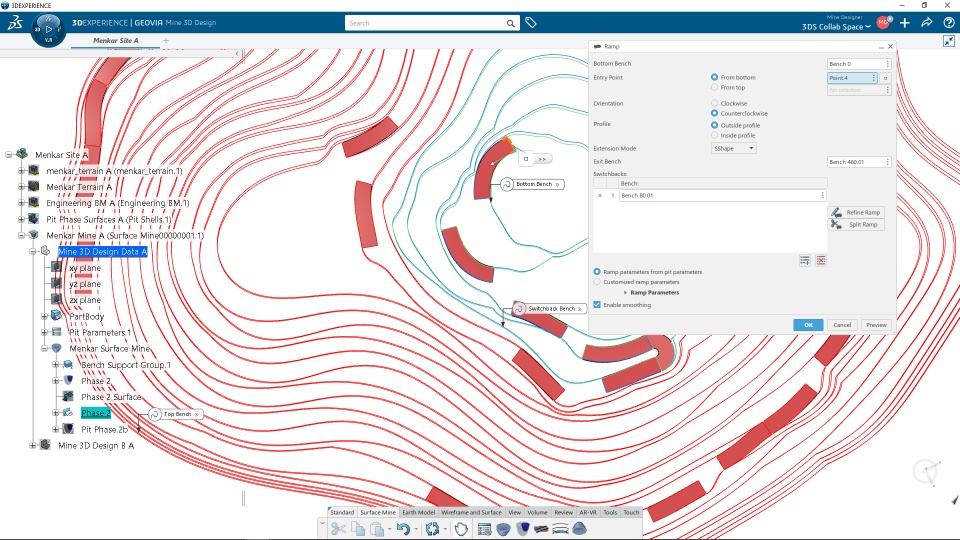Click the Refine Ramp button
The image size is (960, 540).
[x=856, y=212]
